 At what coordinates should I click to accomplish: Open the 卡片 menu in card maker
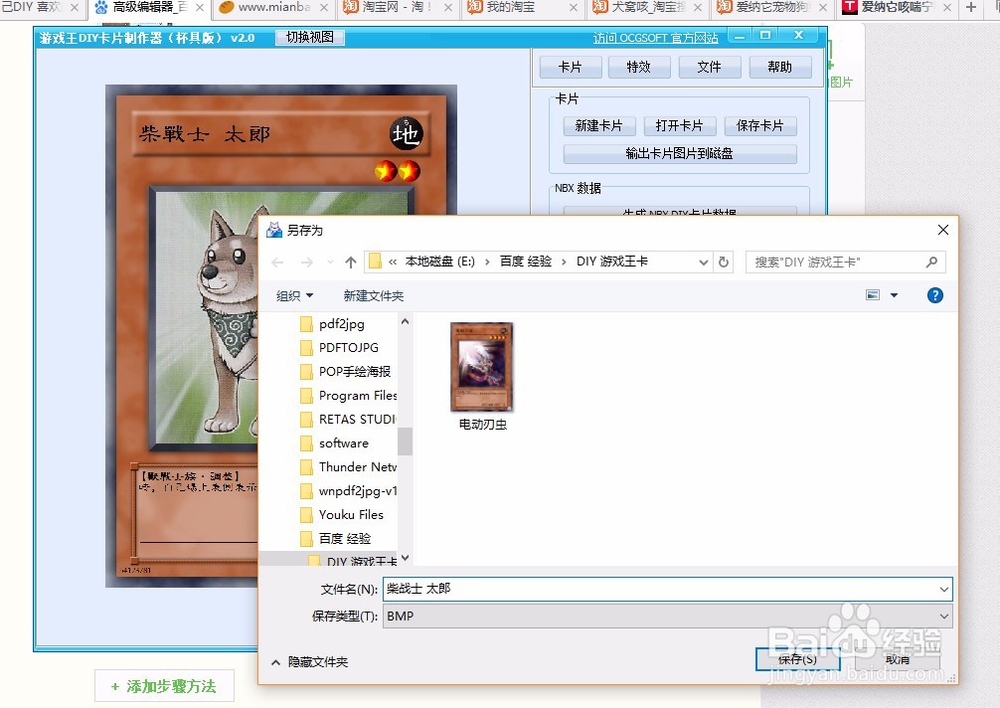[x=570, y=67]
